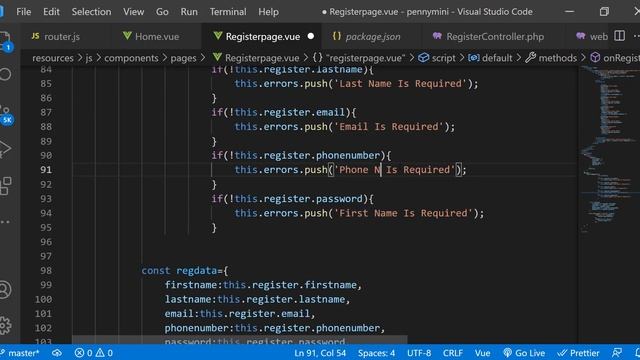The width and height of the screenshot is (640, 360).
Task: Synchronize changes cloud icon in status bar
Action: pyautogui.click(x=57, y=353)
